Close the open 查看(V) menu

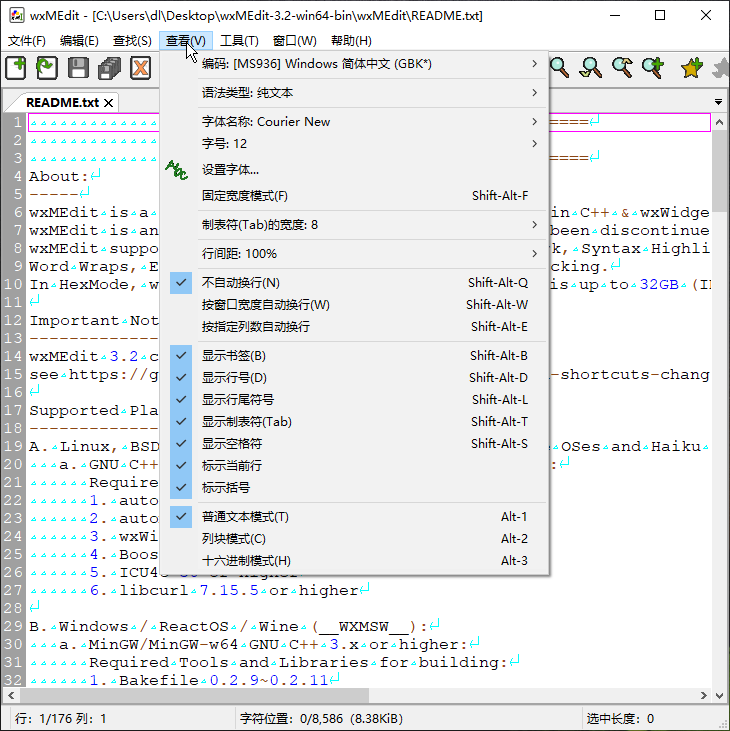186,41
